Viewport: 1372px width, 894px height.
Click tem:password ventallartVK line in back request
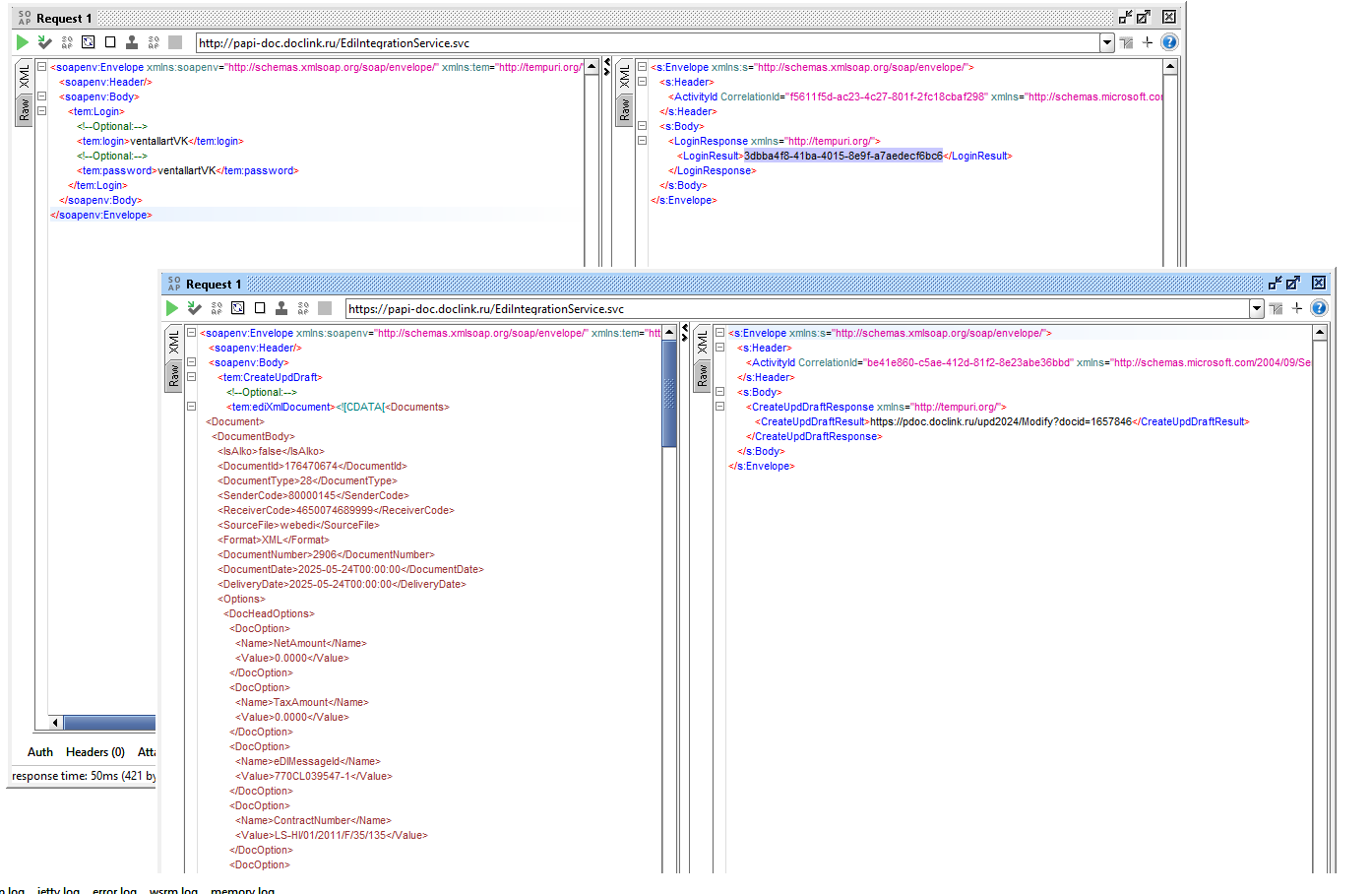click(188, 170)
